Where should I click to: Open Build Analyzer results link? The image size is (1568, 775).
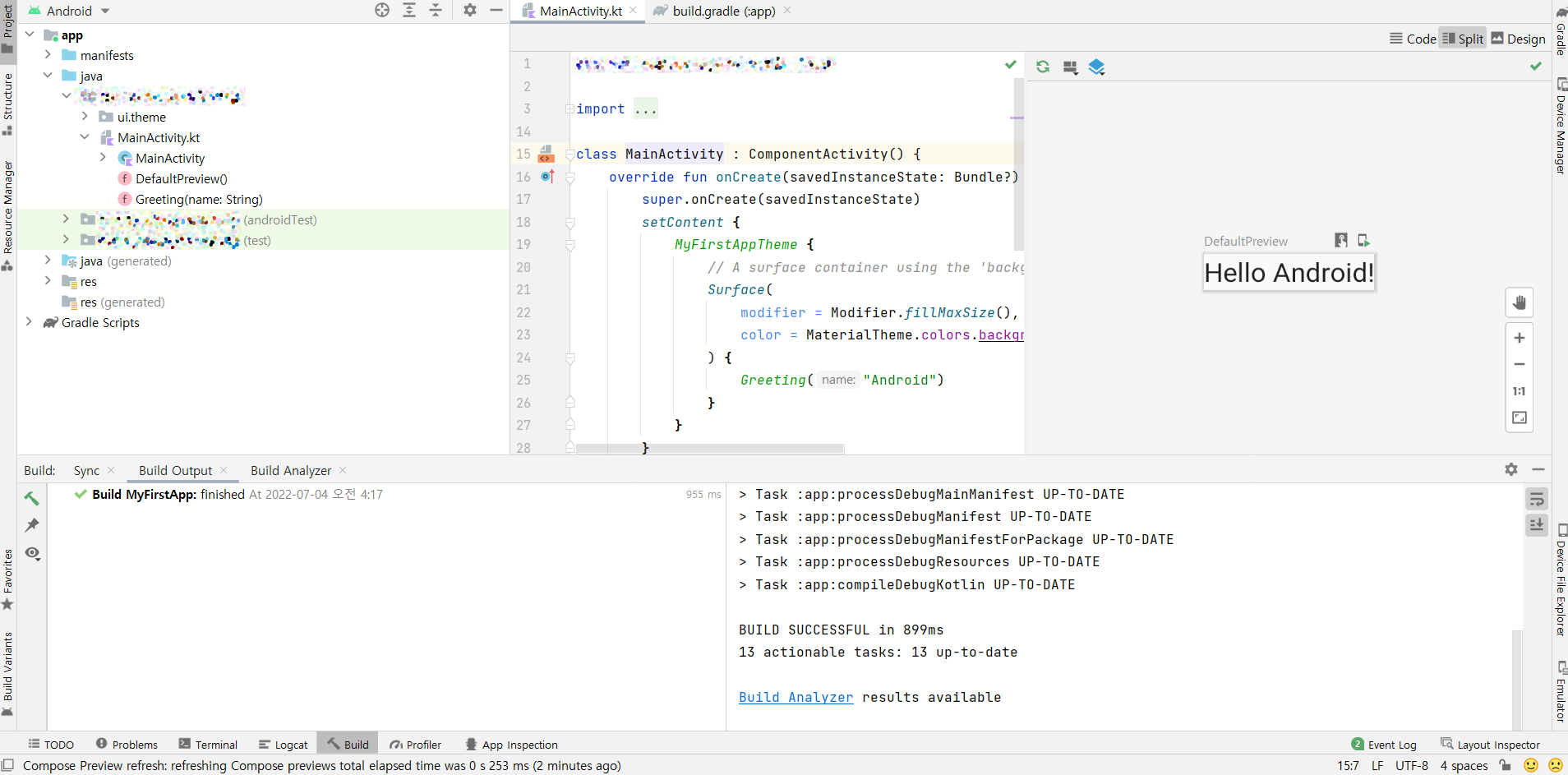(795, 697)
